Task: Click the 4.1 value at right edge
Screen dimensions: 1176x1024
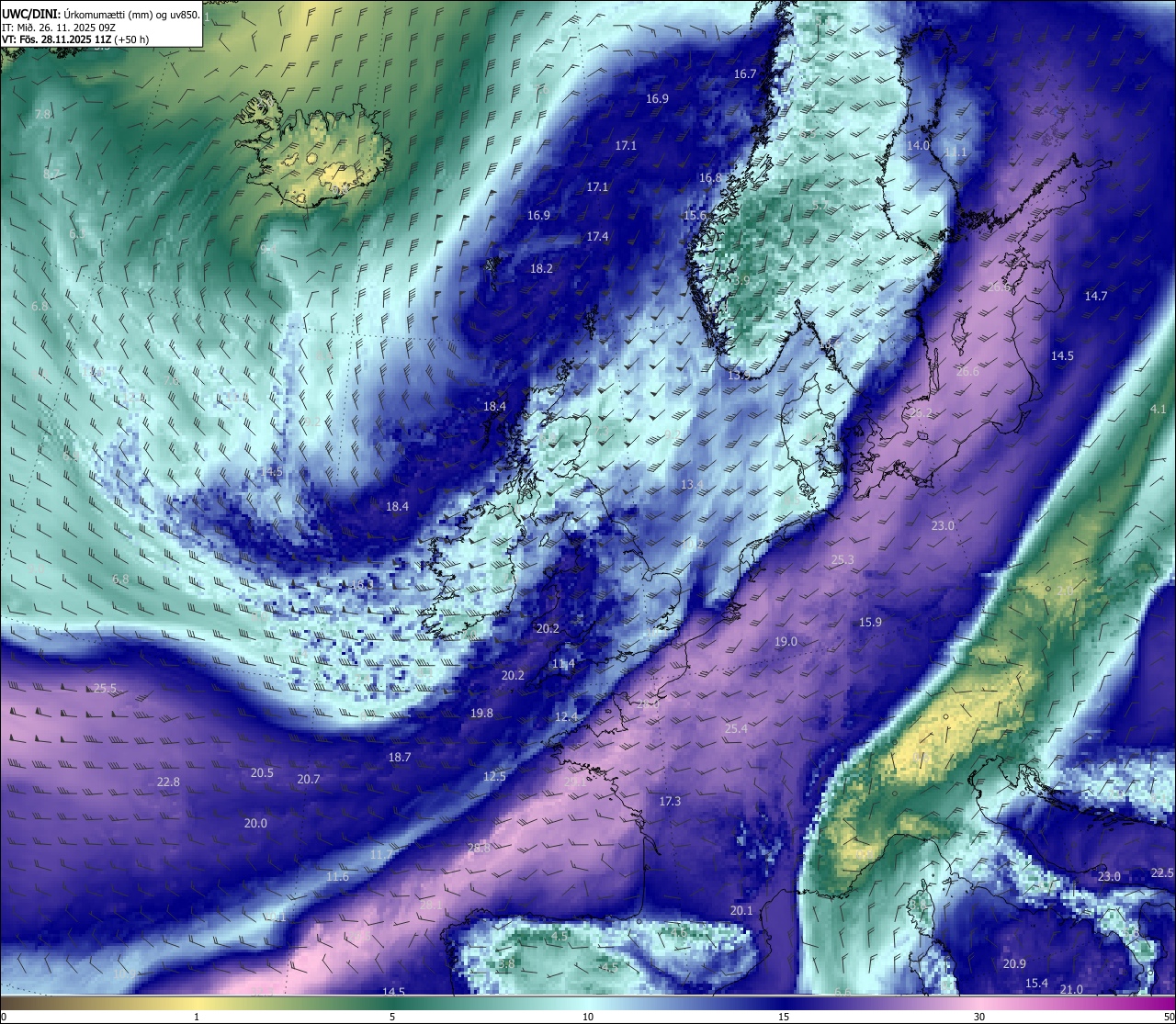Action: pyautogui.click(x=1158, y=410)
